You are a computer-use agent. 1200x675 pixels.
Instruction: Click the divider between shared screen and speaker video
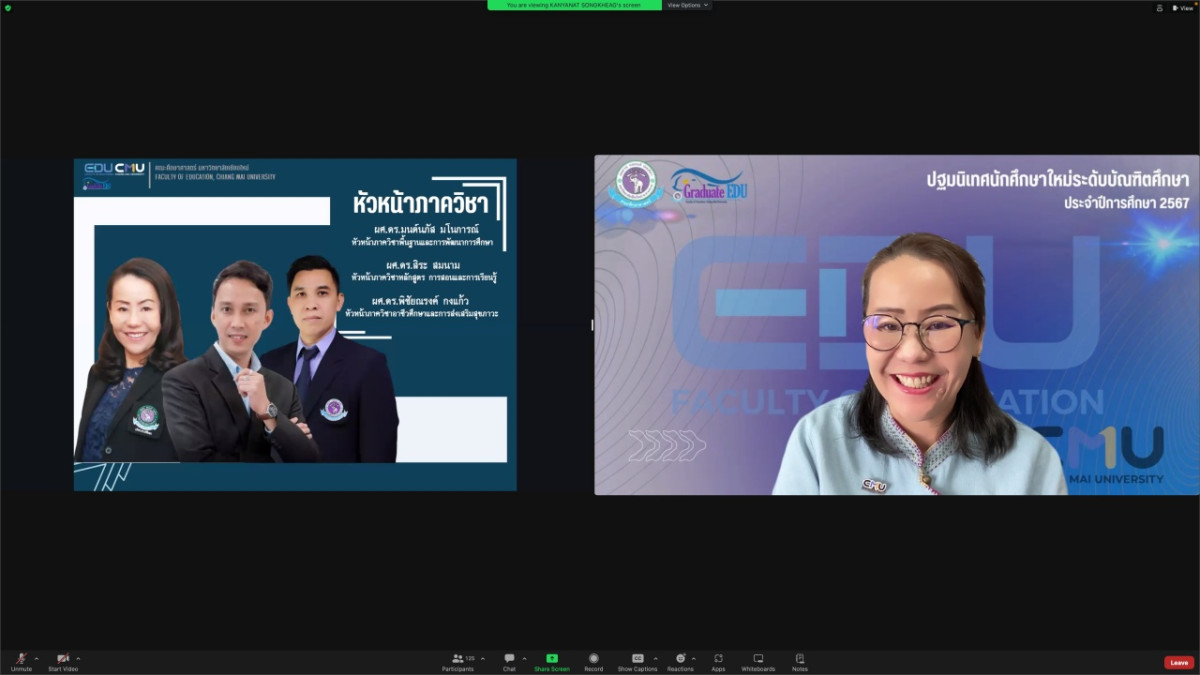[x=592, y=325]
